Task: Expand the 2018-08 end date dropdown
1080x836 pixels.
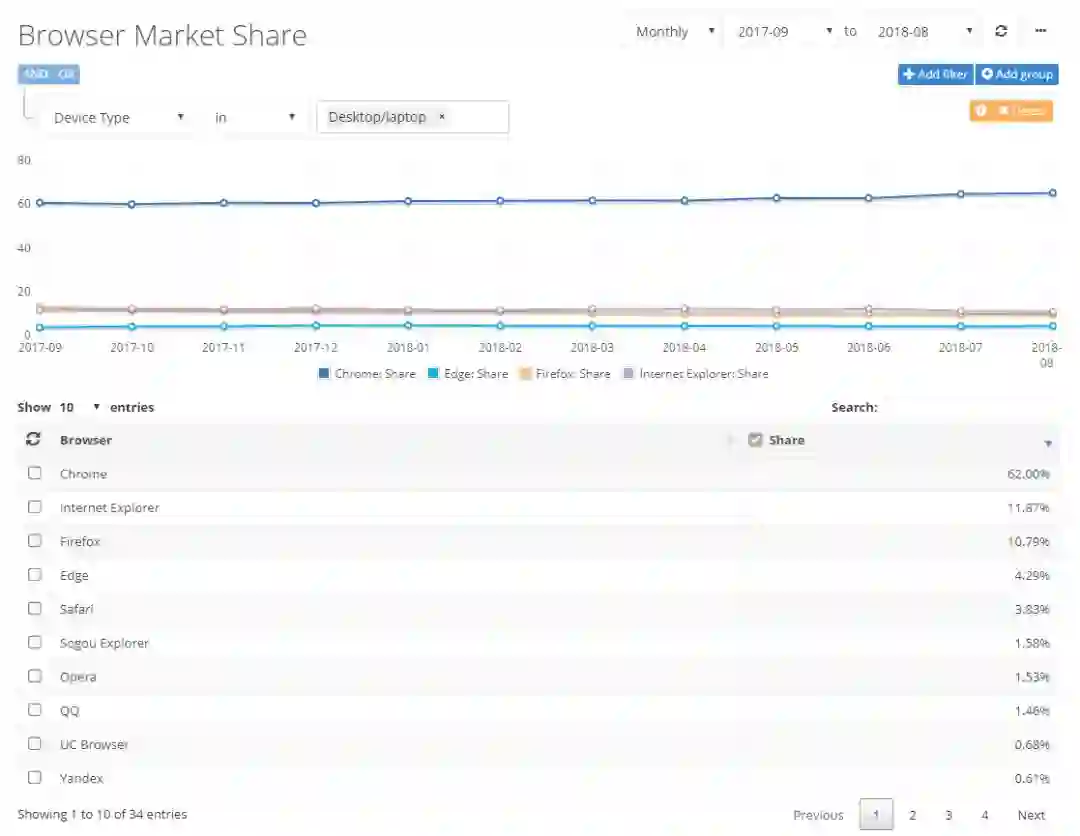Action: point(924,32)
